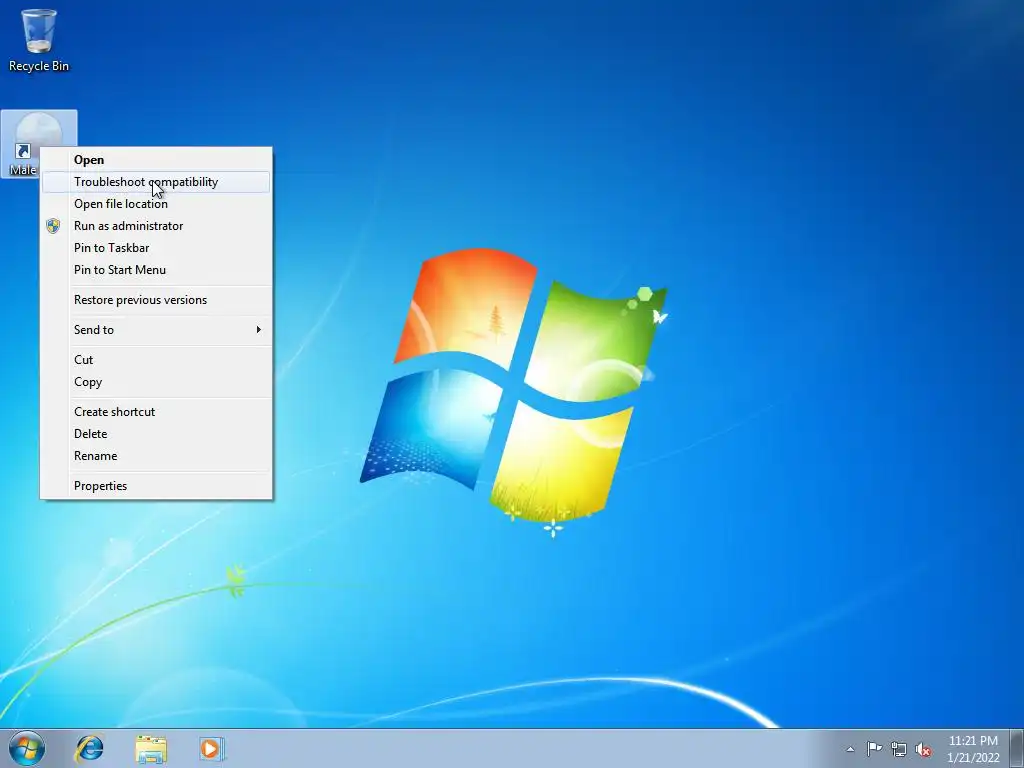Select Run as administrator
The image size is (1024, 768).
155,226
